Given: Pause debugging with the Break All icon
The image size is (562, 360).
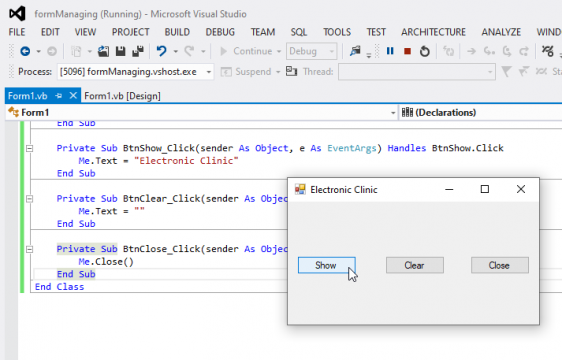Looking at the screenshot, I should [390, 51].
